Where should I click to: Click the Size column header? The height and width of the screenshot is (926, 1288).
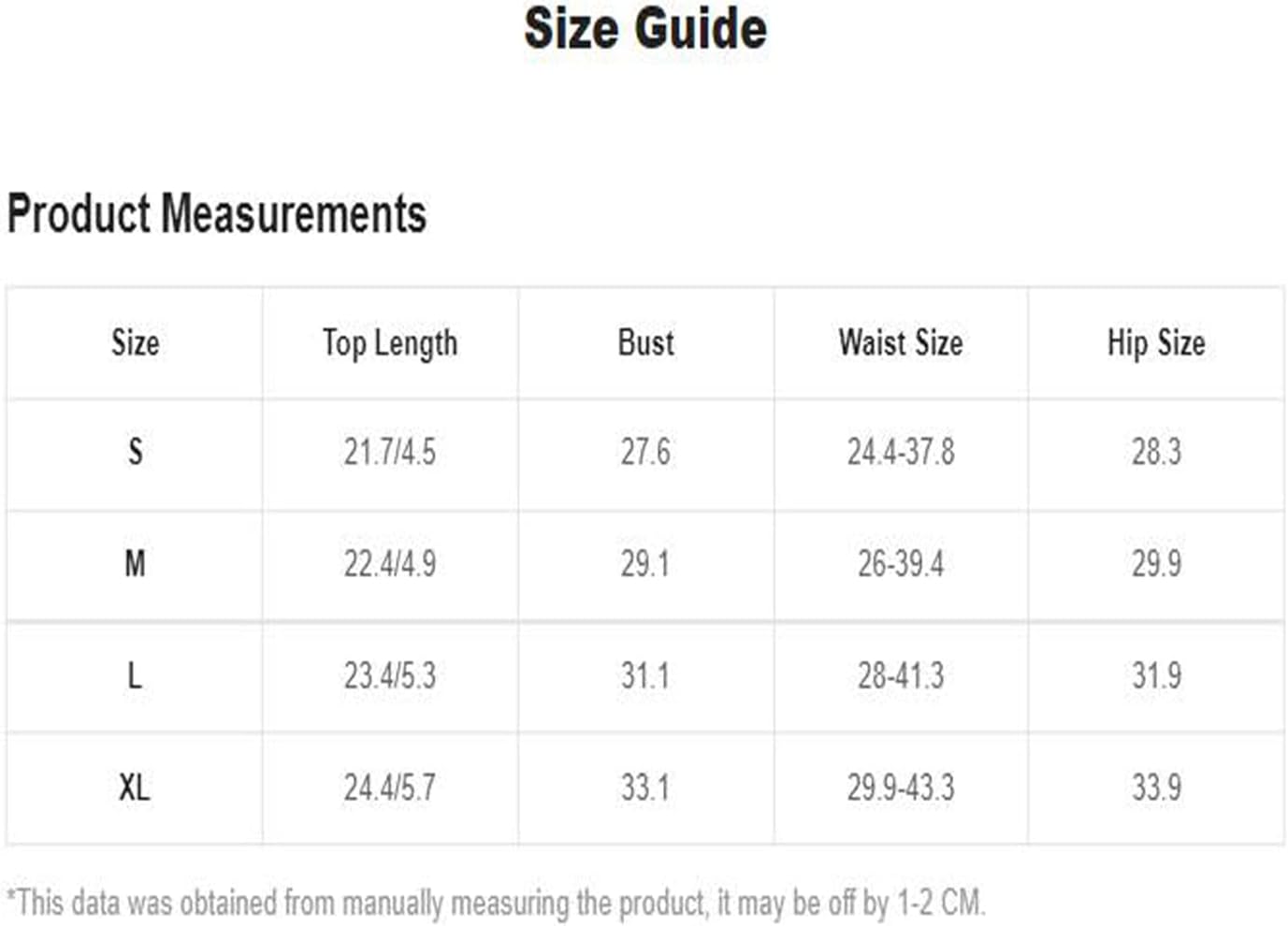click(x=135, y=342)
